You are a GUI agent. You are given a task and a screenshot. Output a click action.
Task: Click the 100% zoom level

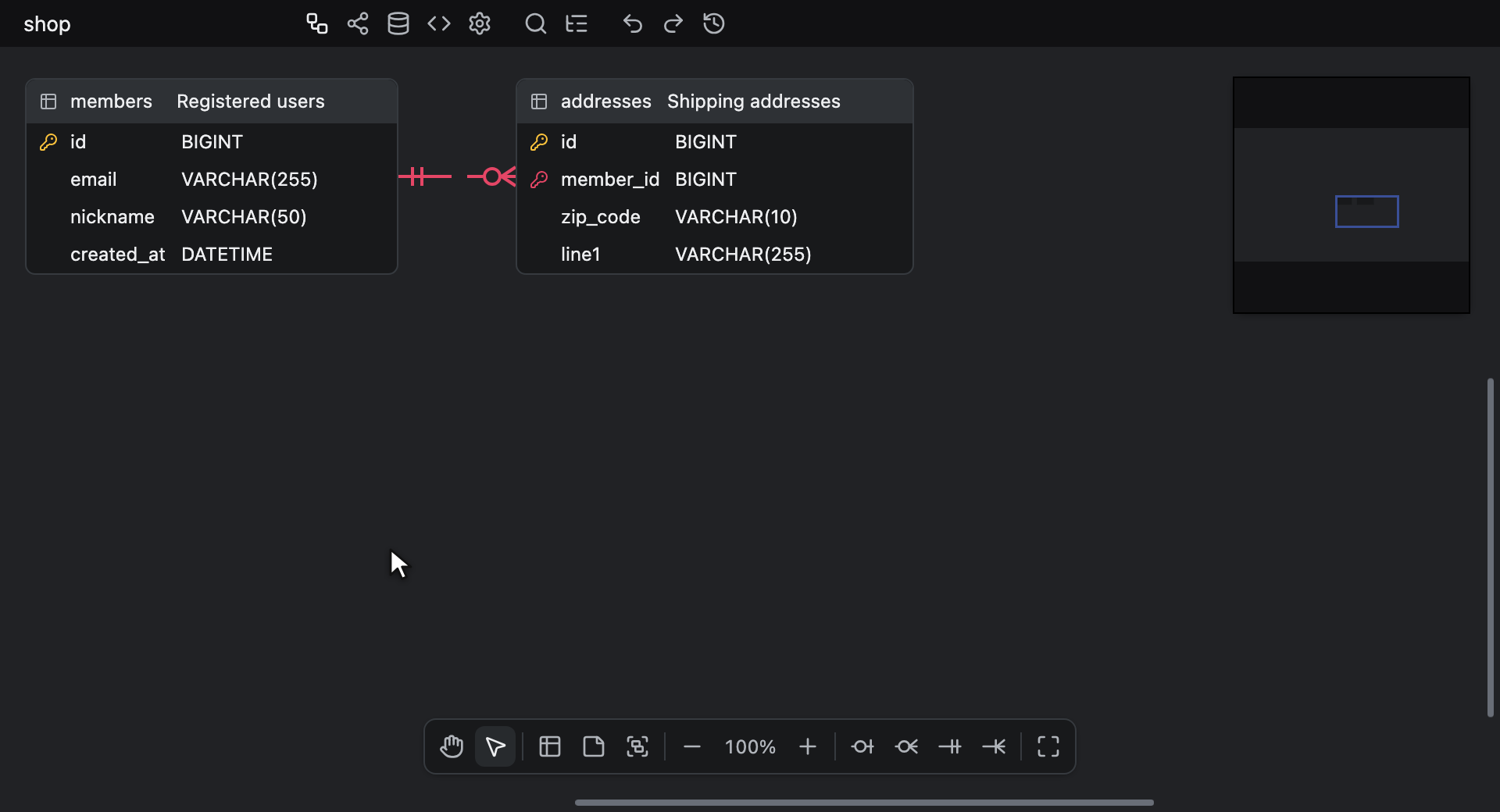tap(750, 747)
